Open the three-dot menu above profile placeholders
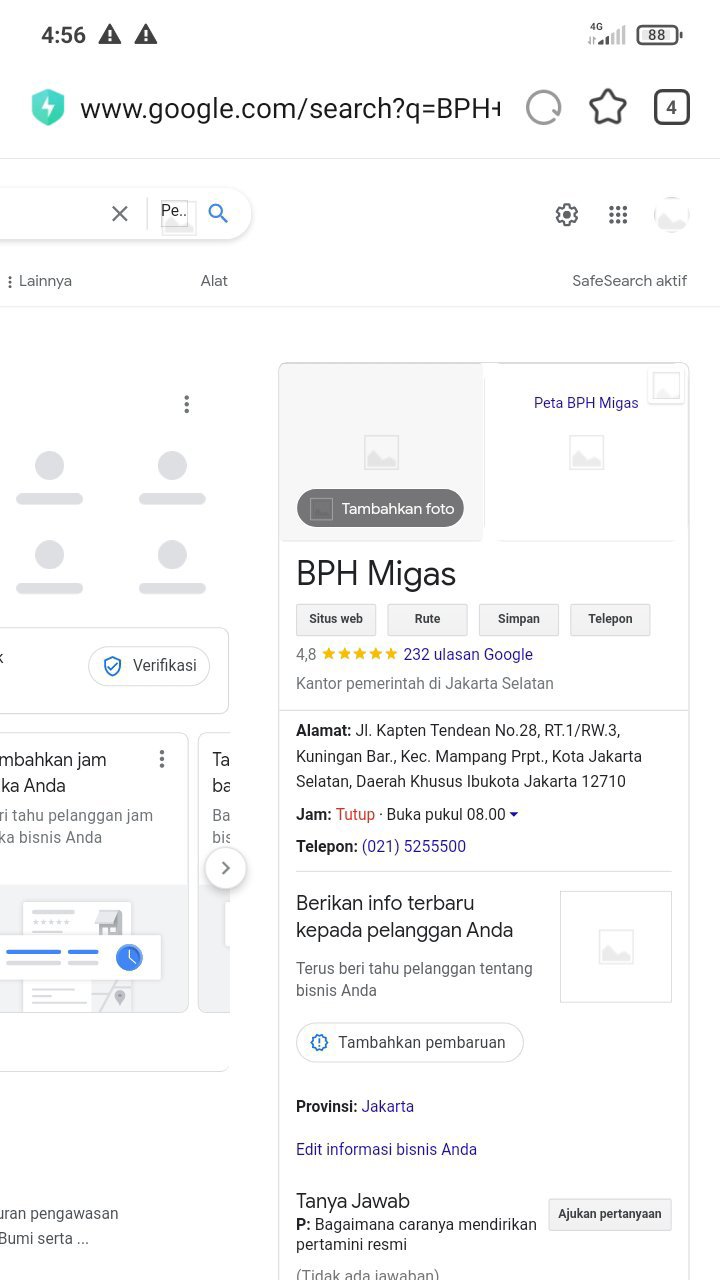The width and height of the screenshot is (720, 1280). click(186, 404)
